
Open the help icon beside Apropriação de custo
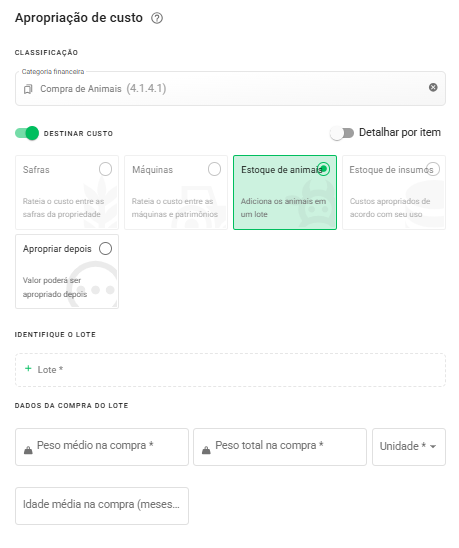click(157, 18)
